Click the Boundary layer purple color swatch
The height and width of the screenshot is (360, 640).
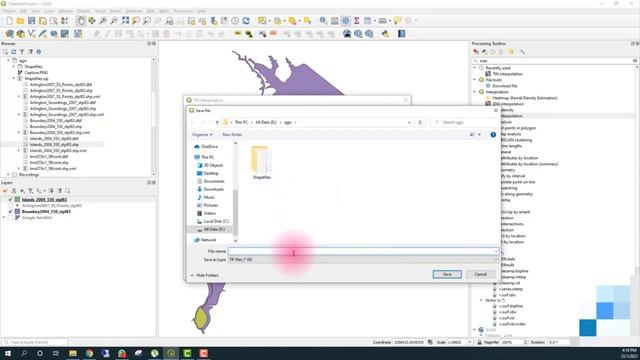point(18,211)
